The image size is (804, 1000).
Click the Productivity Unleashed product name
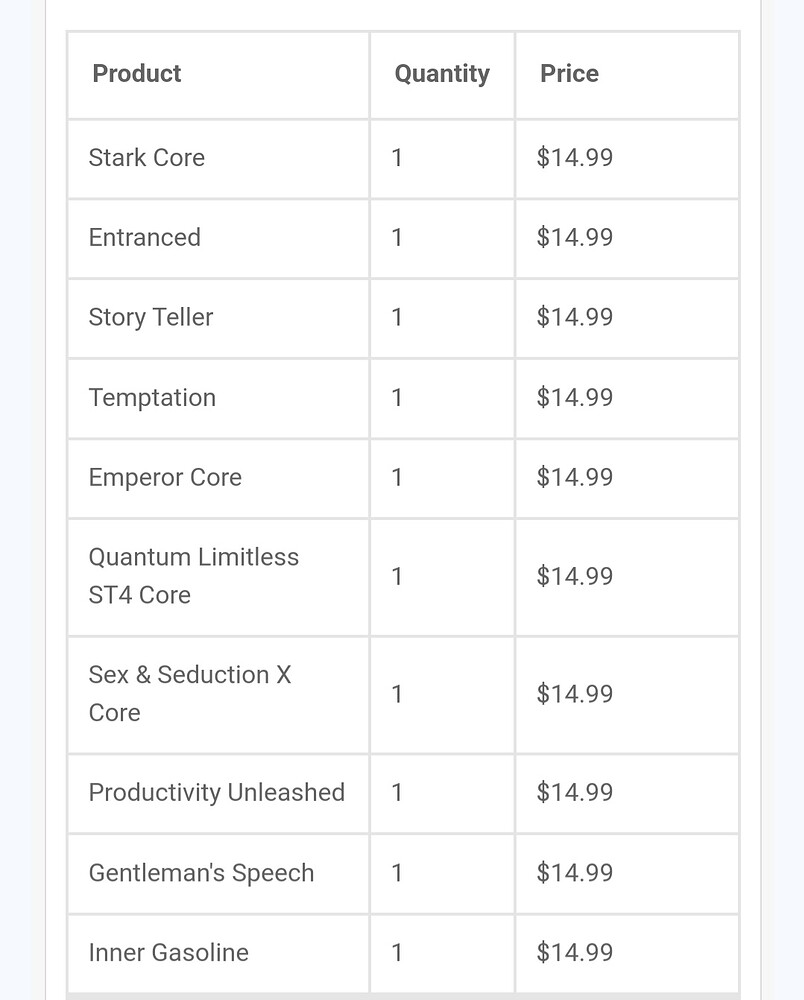pyautogui.click(x=217, y=793)
